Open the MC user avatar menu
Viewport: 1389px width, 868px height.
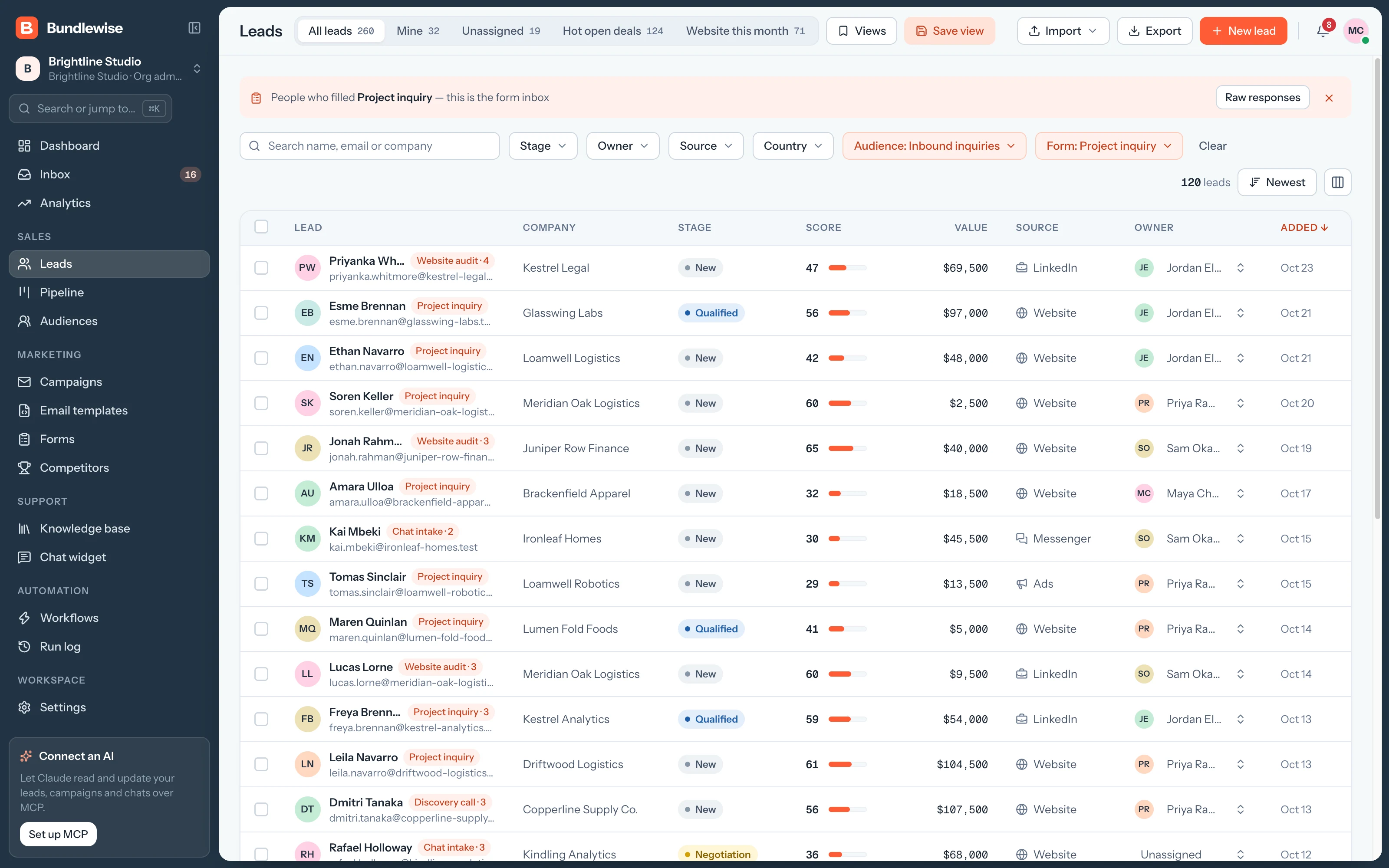click(x=1355, y=31)
